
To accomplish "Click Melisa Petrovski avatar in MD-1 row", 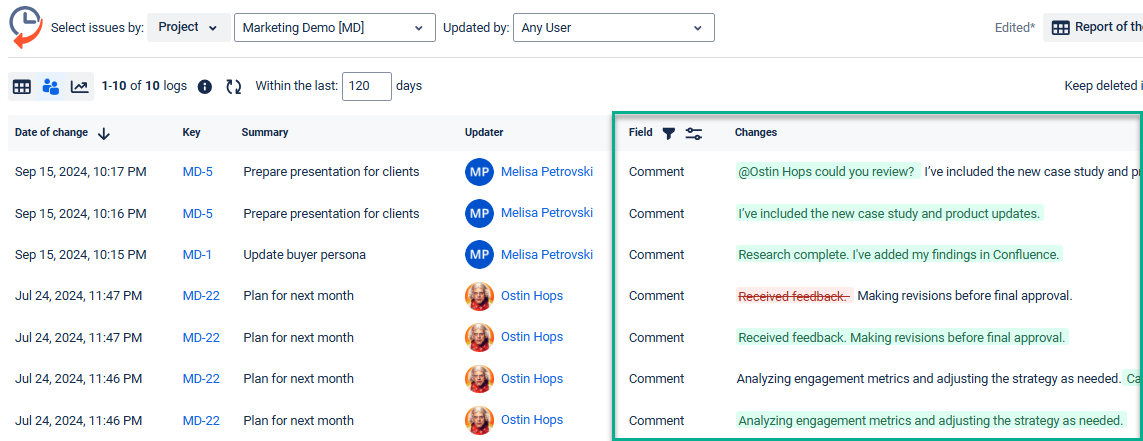I will pyautogui.click(x=479, y=254).
